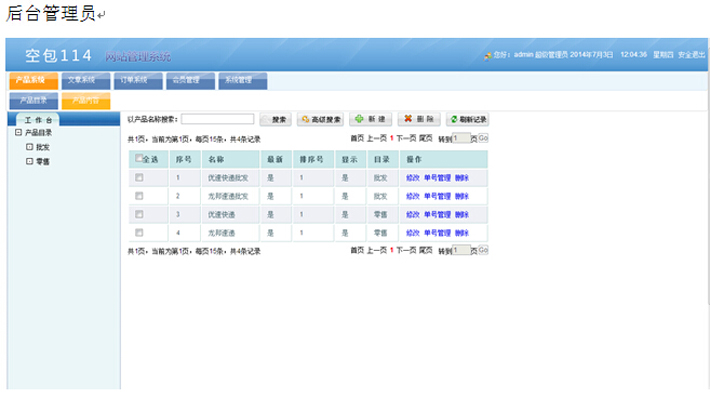Expand the 零售 tree node
The width and height of the screenshot is (710, 398).
click(29, 161)
